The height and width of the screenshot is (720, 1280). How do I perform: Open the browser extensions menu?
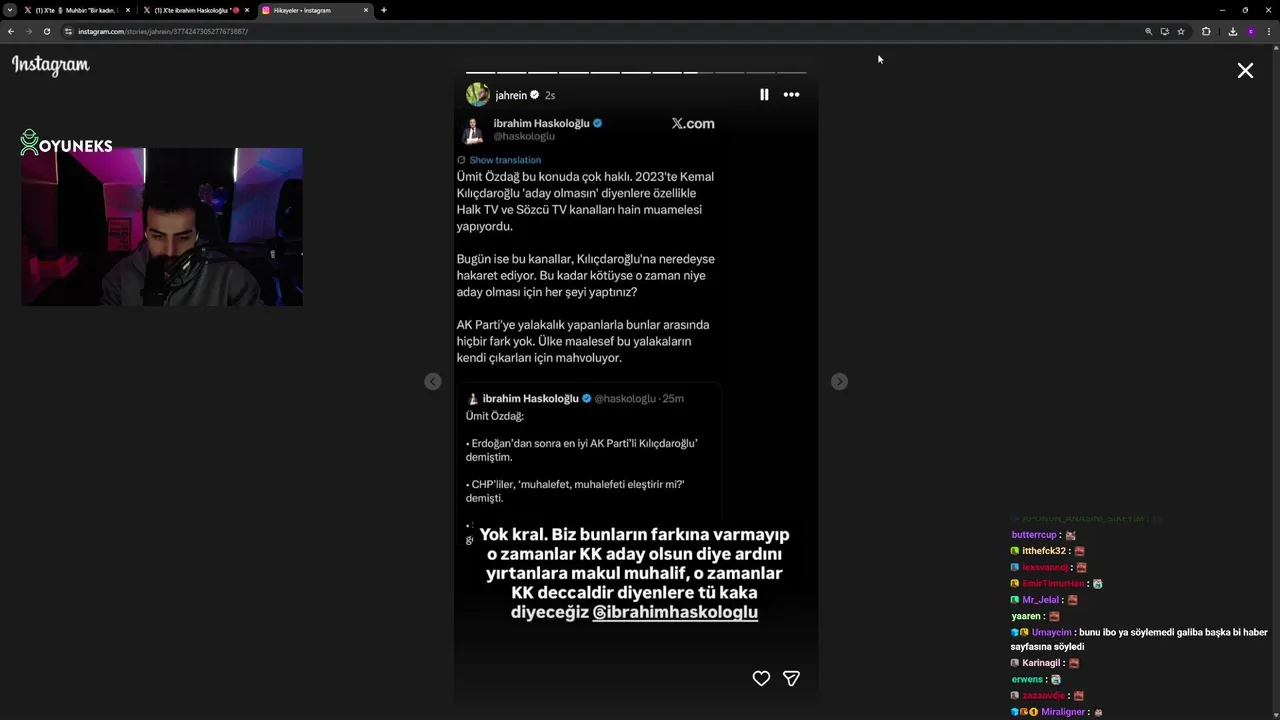1206,31
